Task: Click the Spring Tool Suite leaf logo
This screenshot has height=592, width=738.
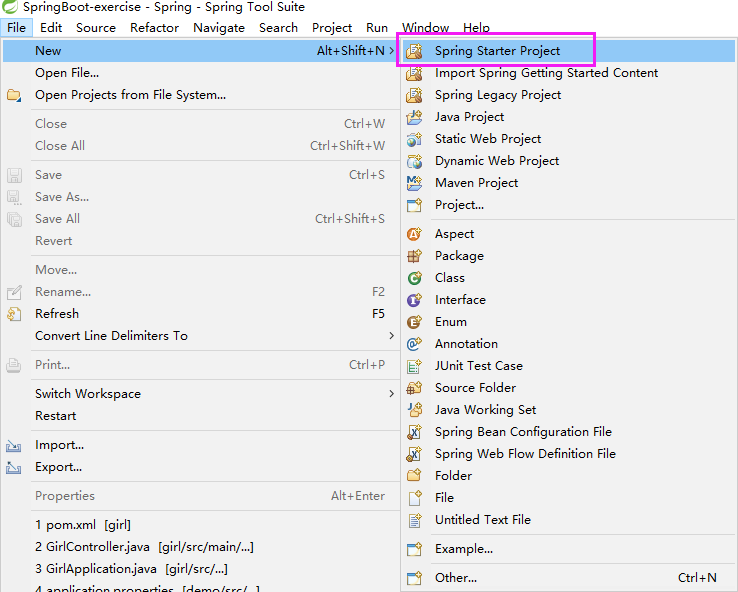Action: 10,7
